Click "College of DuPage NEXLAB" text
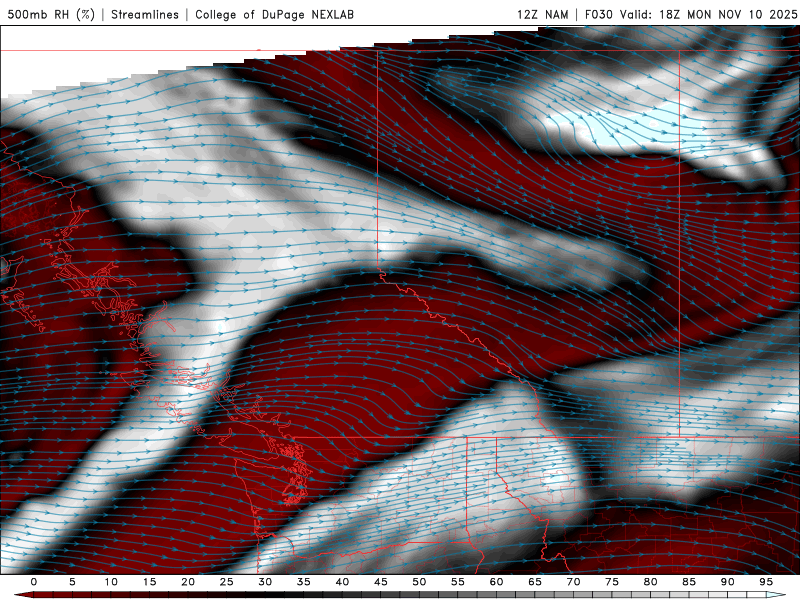Viewport: 800px width, 600px height. (274, 14)
